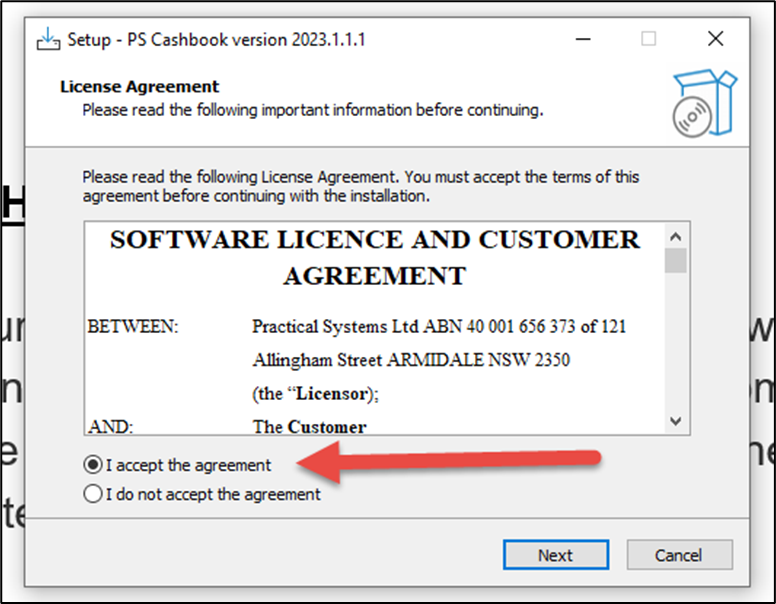
Task: Click the Next button
Action: coord(556,555)
